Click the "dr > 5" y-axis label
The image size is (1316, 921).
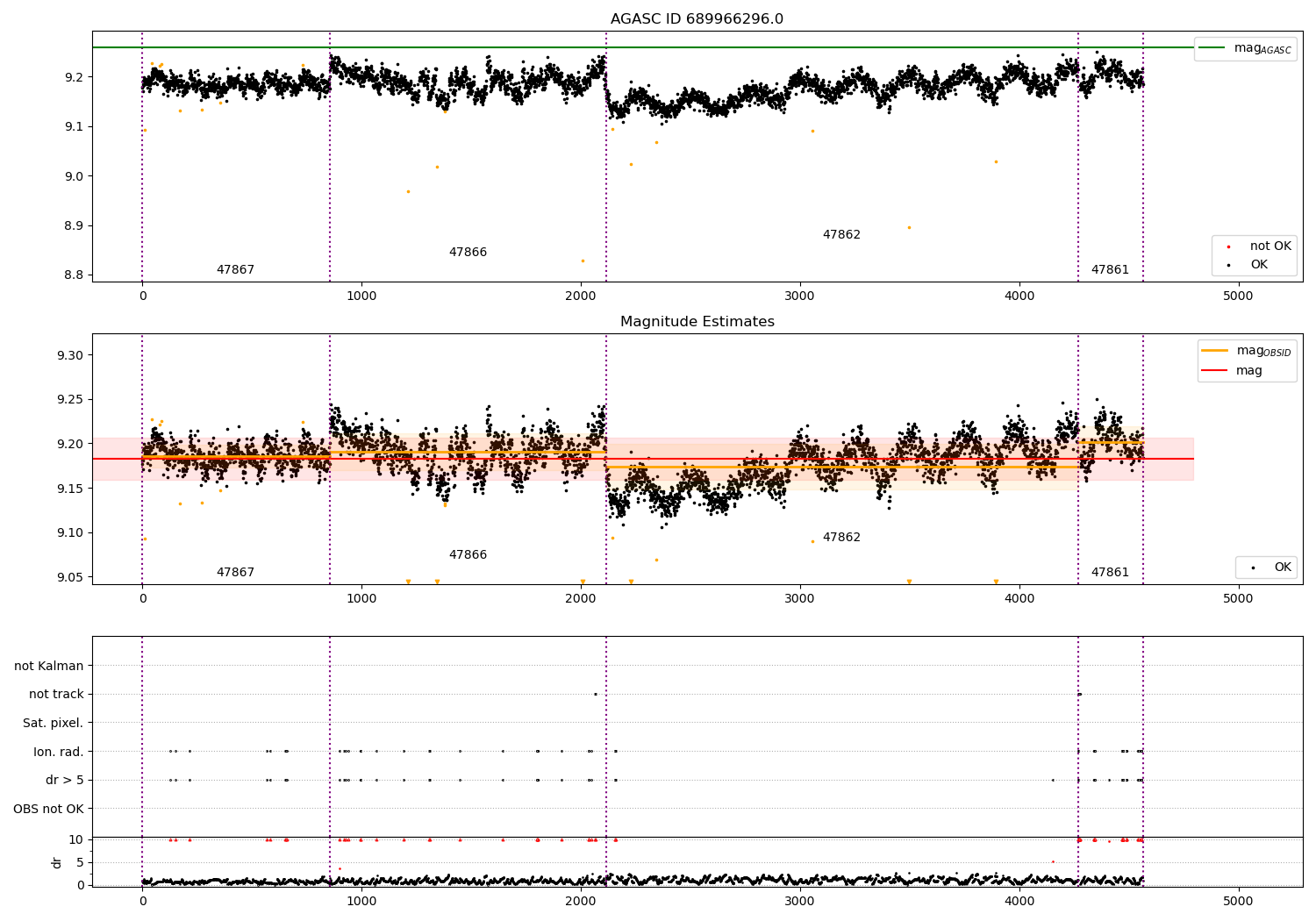[65, 781]
